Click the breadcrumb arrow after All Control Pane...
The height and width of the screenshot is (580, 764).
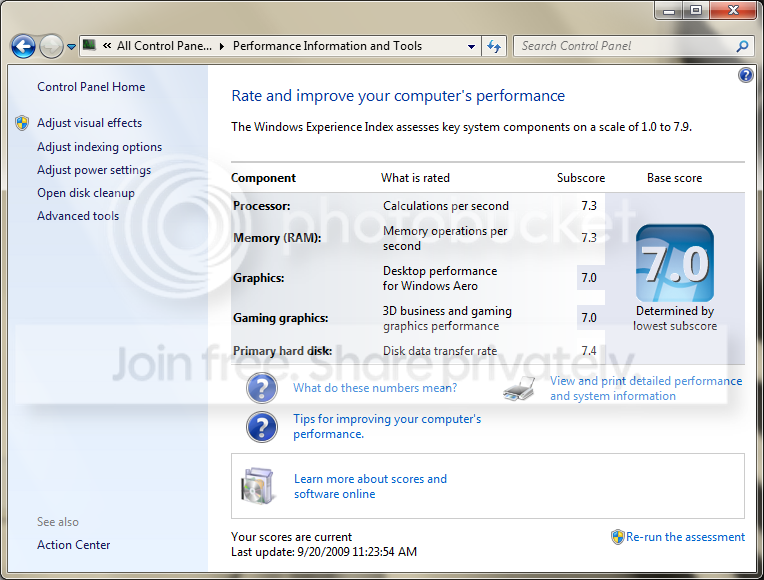coord(222,46)
